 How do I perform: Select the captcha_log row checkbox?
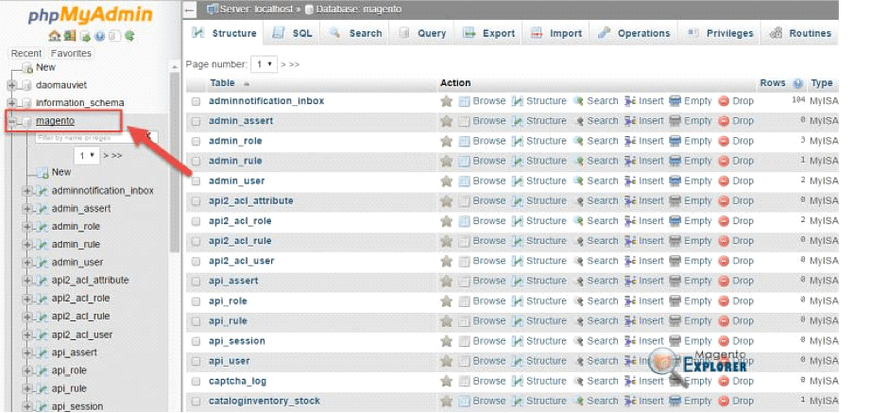196,381
